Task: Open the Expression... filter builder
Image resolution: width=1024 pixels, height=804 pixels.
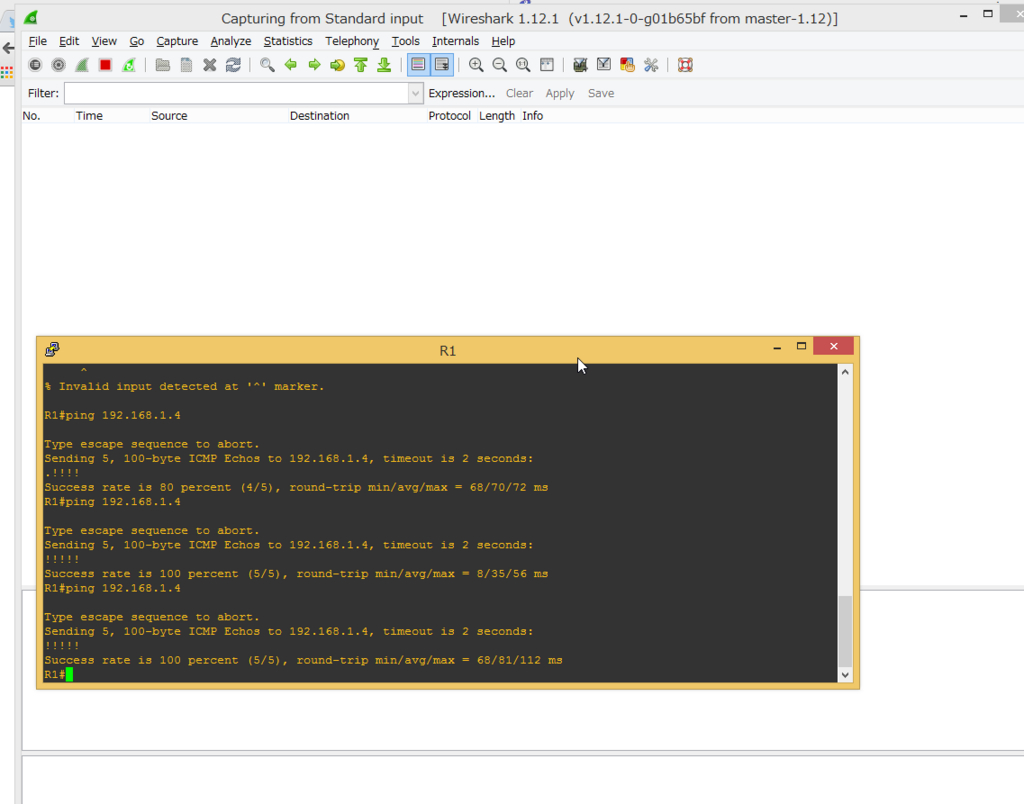Action: pyautogui.click(x=462, y=93)
